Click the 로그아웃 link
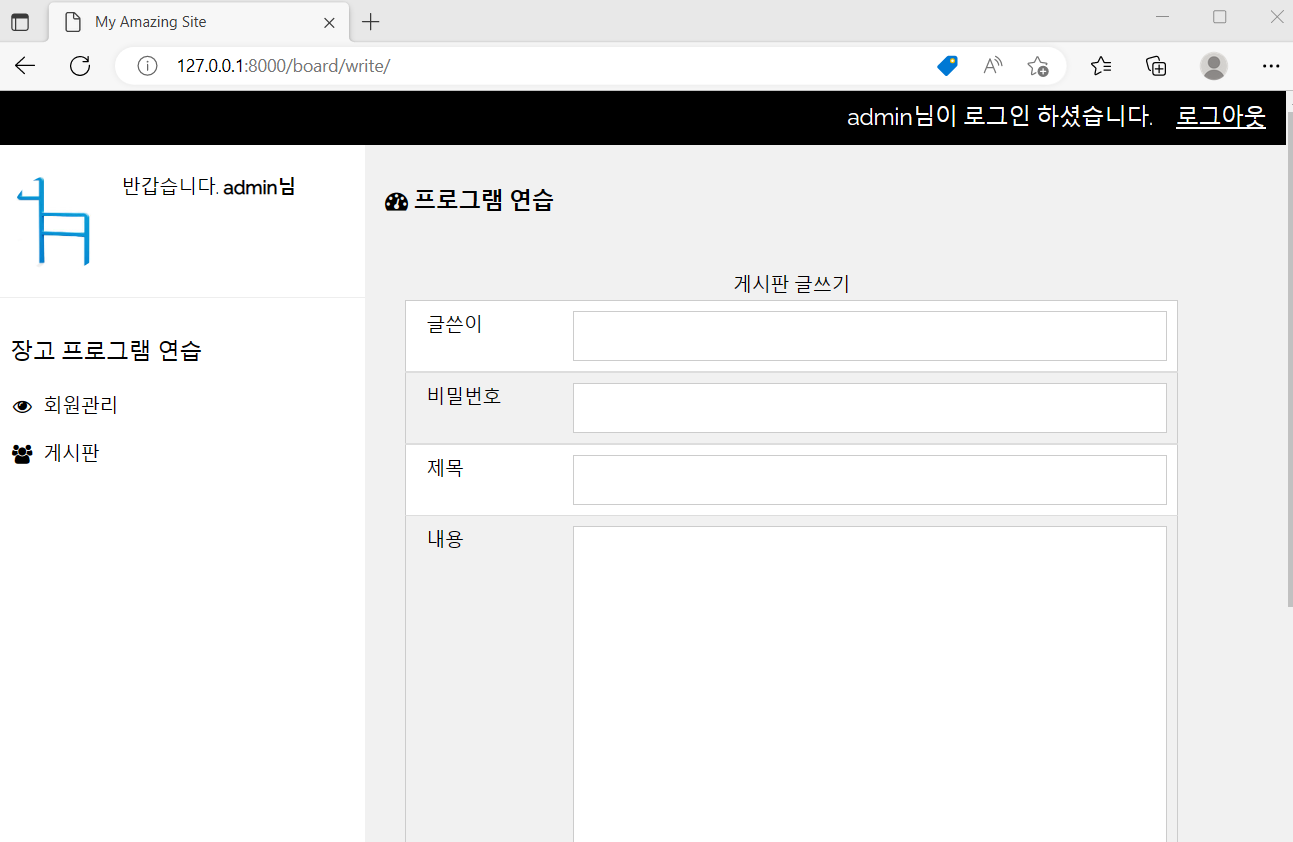The width and height of the screenshot is (1293, 842). click(x=1221, y=117)
